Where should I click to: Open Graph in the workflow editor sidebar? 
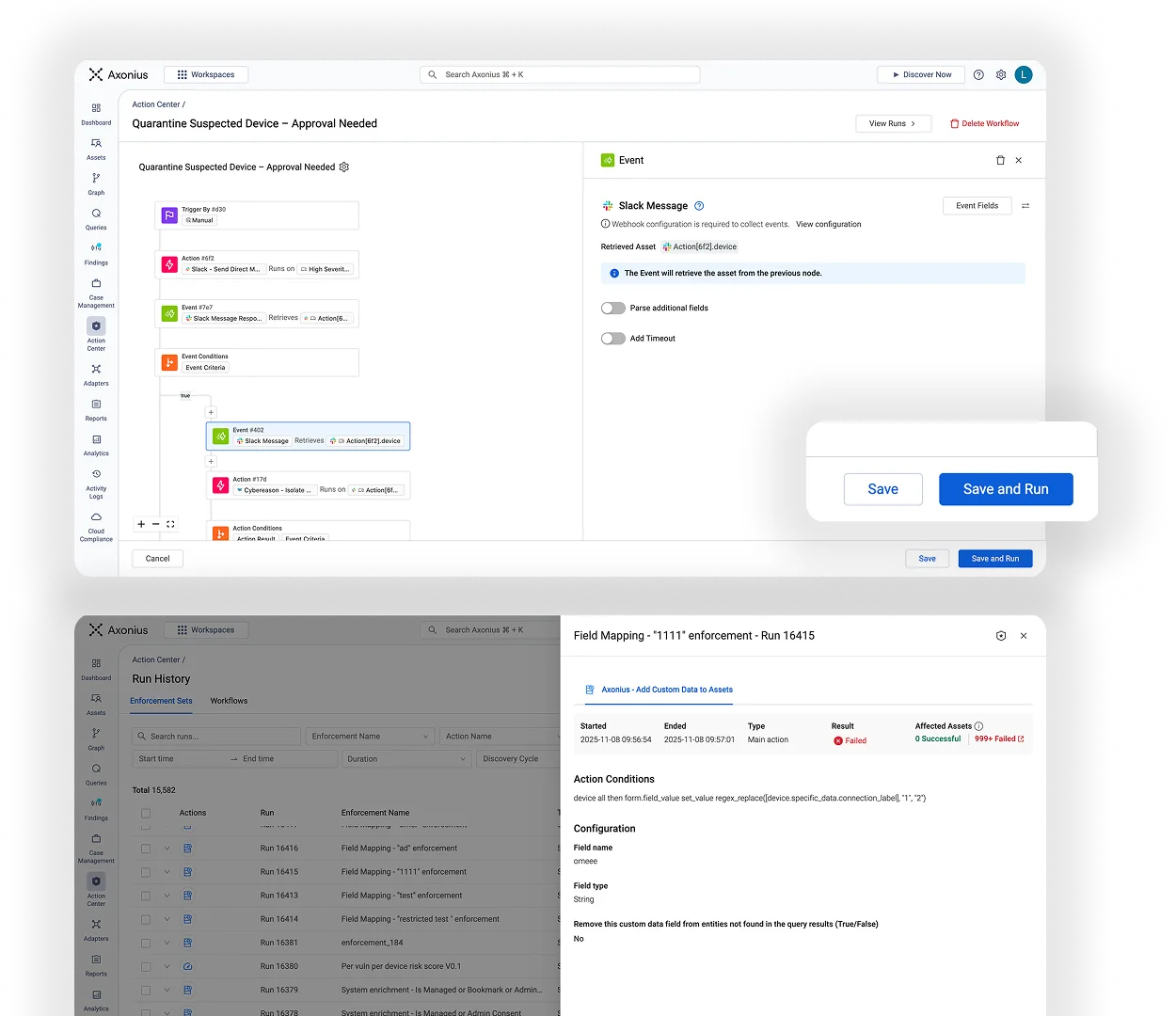[x=96, y=183]
